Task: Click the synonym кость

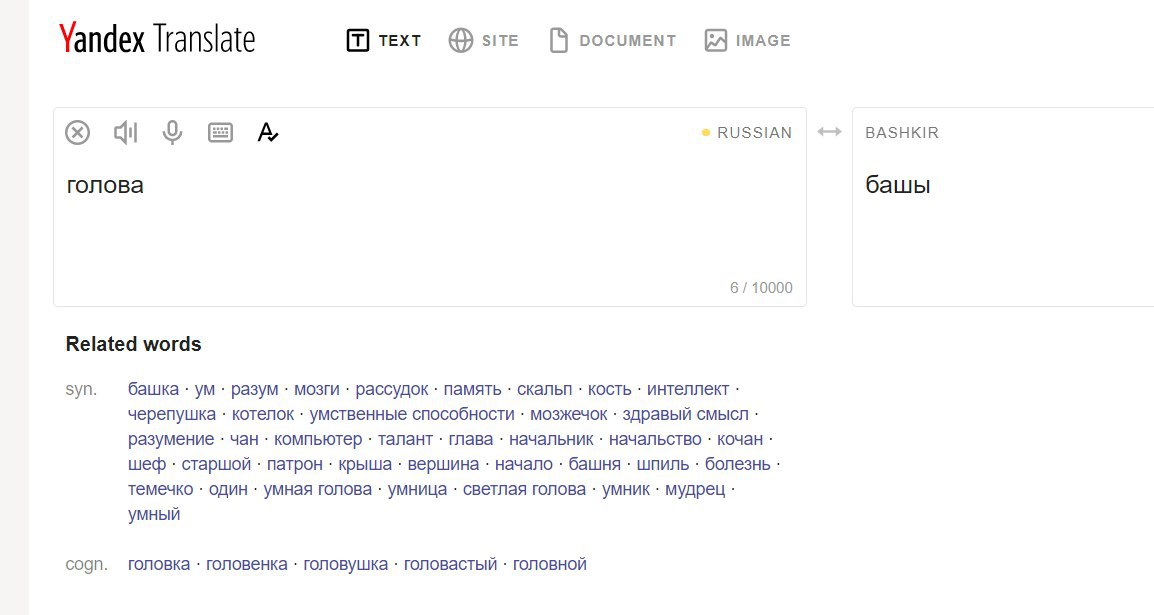Action: click(609, 389)
